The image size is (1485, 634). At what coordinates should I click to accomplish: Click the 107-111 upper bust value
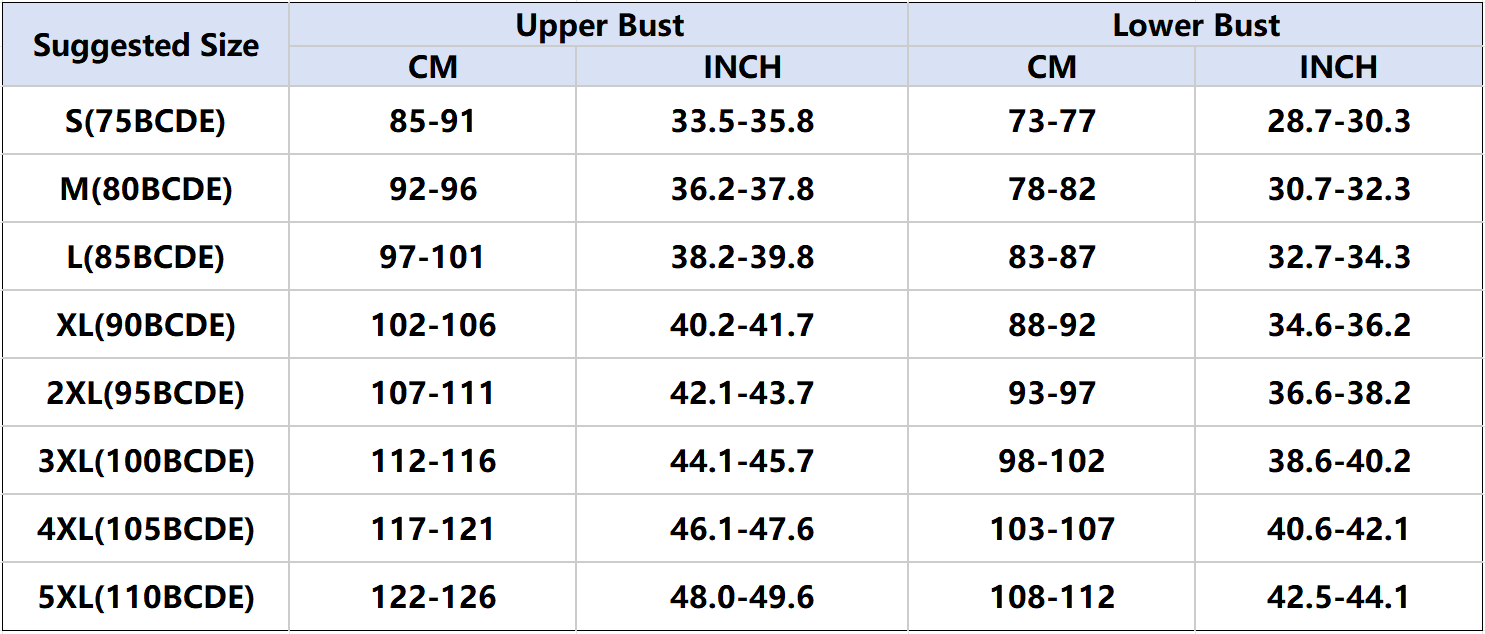[433, 393]
